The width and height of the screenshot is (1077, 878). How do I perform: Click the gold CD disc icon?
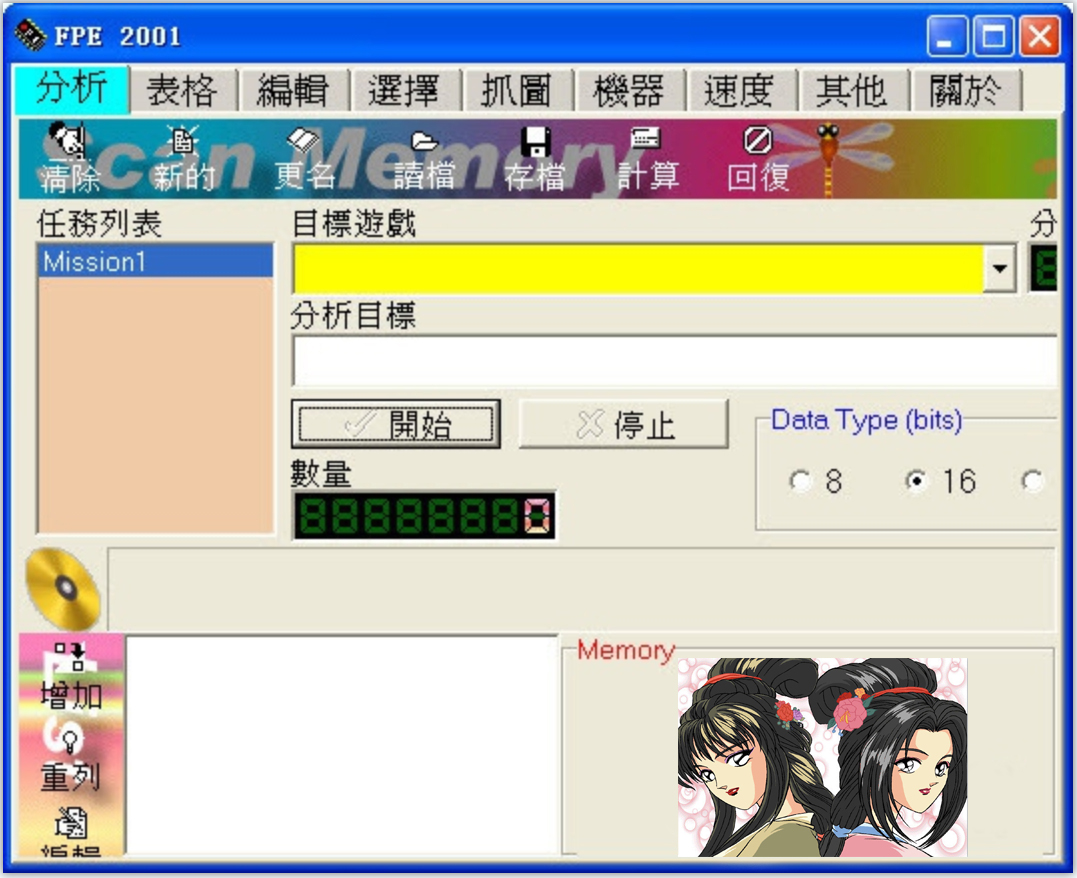point(63,589)
